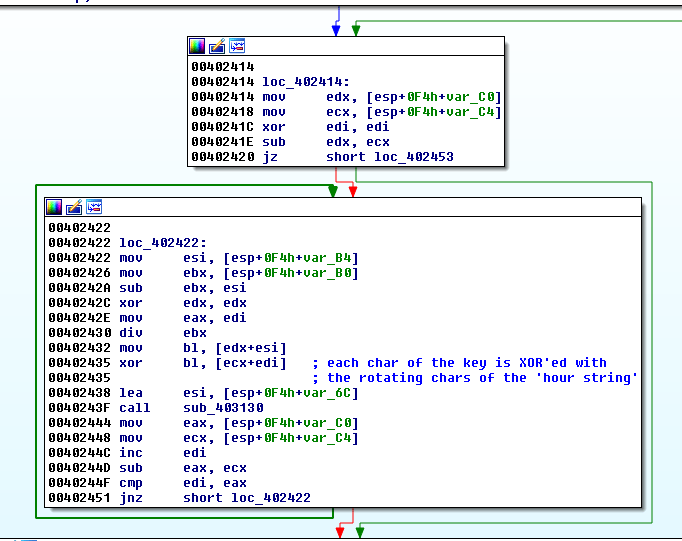682x541 pixels.
Task: Click the edit pencil icon in loc_402422 block
Action: 74,207
